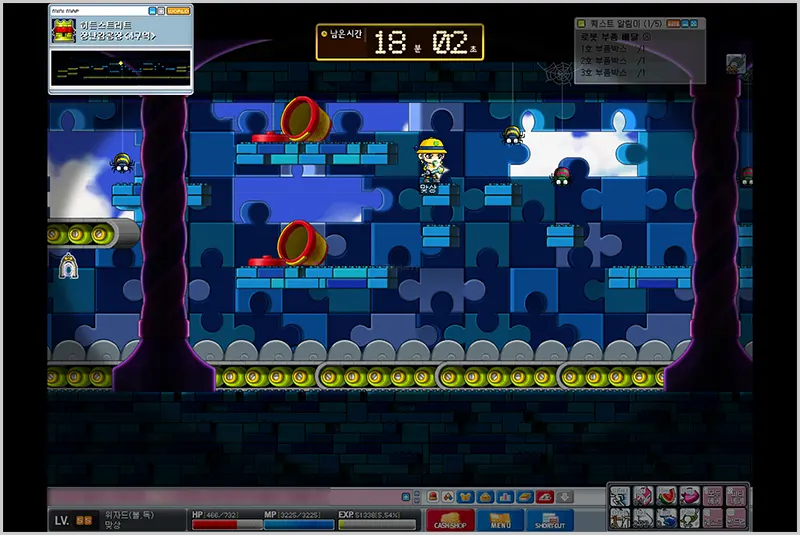Click the chat scroll arrows next to the chat bar

click(417, 497)
